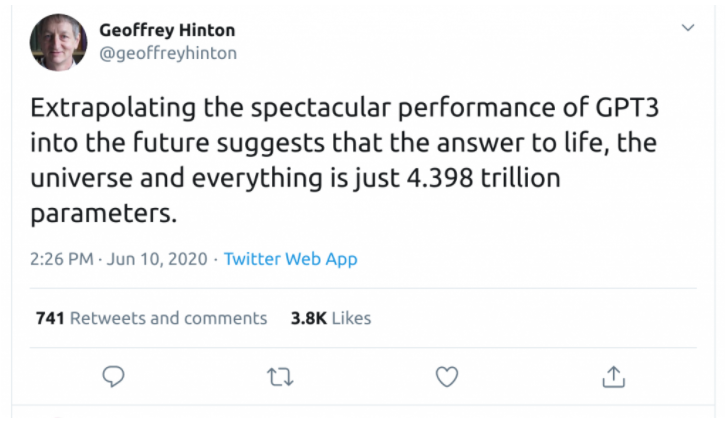Click the word 'universe' in the tweet
Screen dimensions: 725x429
tap(72, 180)
